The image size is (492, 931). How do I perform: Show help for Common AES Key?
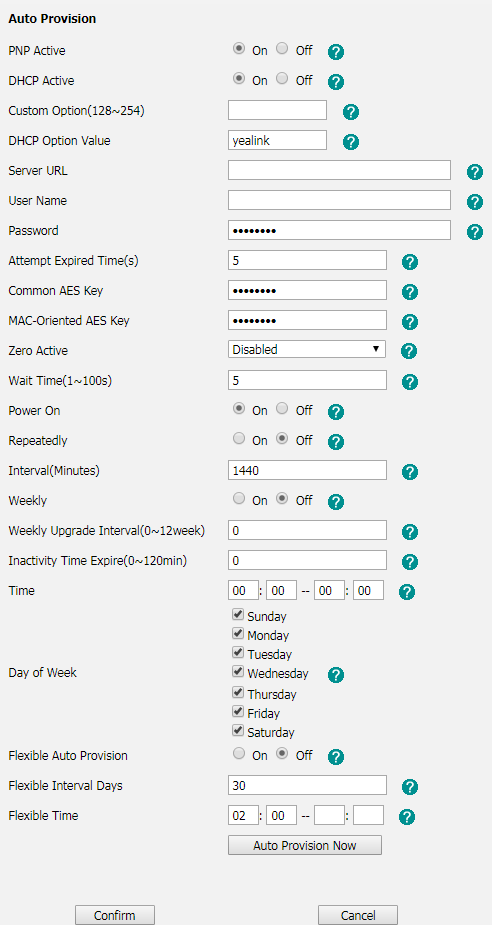(410, 292)
